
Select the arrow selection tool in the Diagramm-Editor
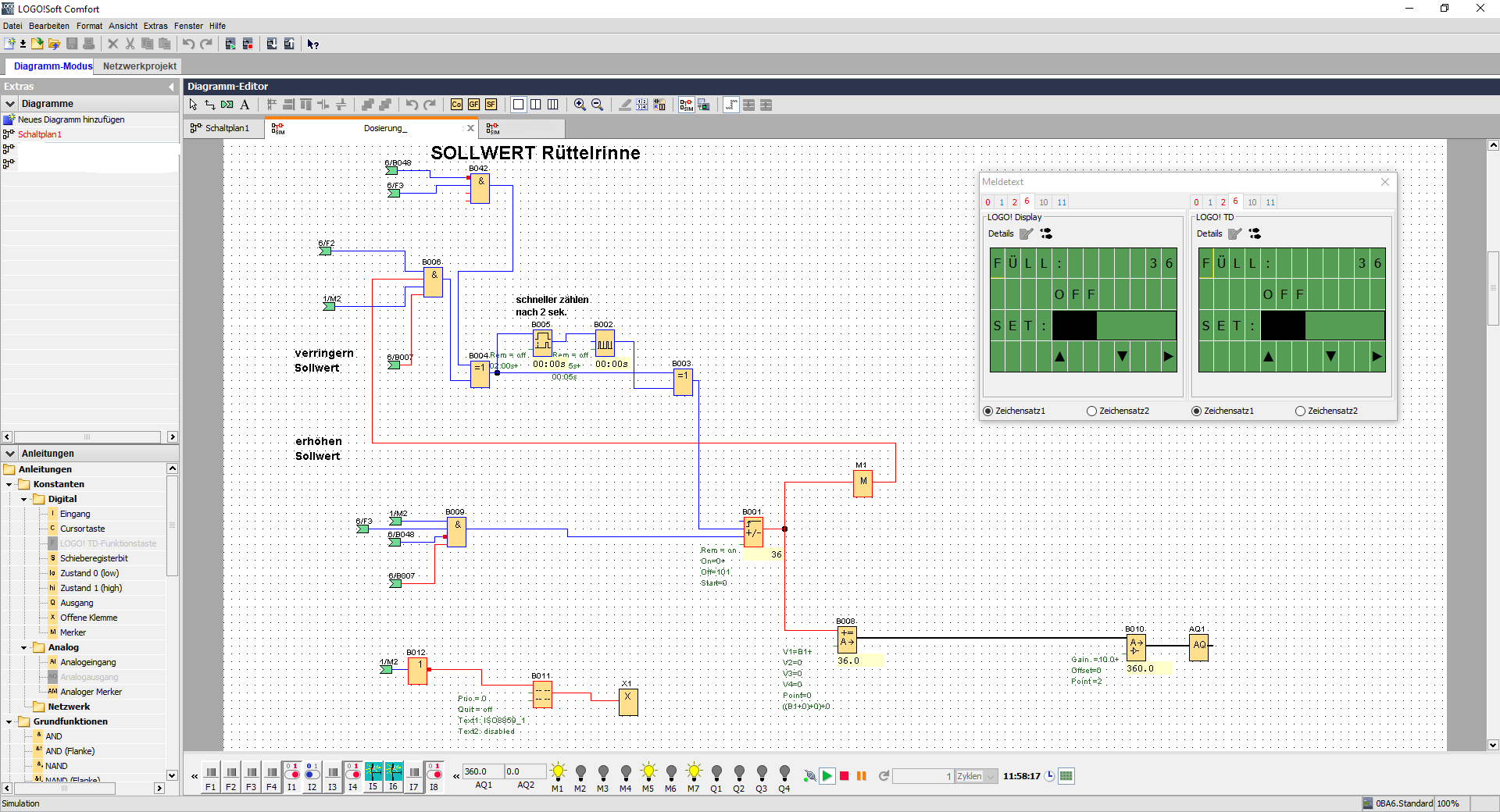pos(193,105)
